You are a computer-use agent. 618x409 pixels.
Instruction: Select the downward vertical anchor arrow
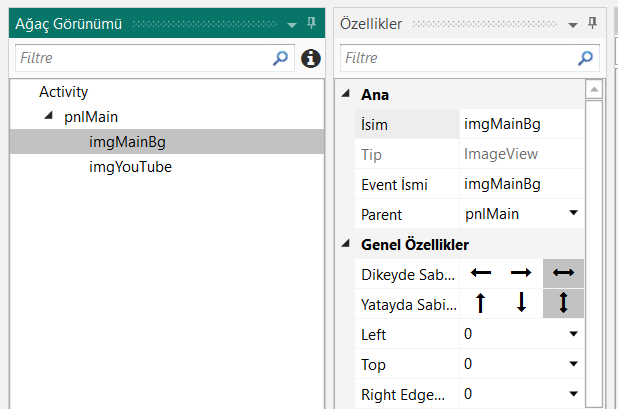point(521,303)
